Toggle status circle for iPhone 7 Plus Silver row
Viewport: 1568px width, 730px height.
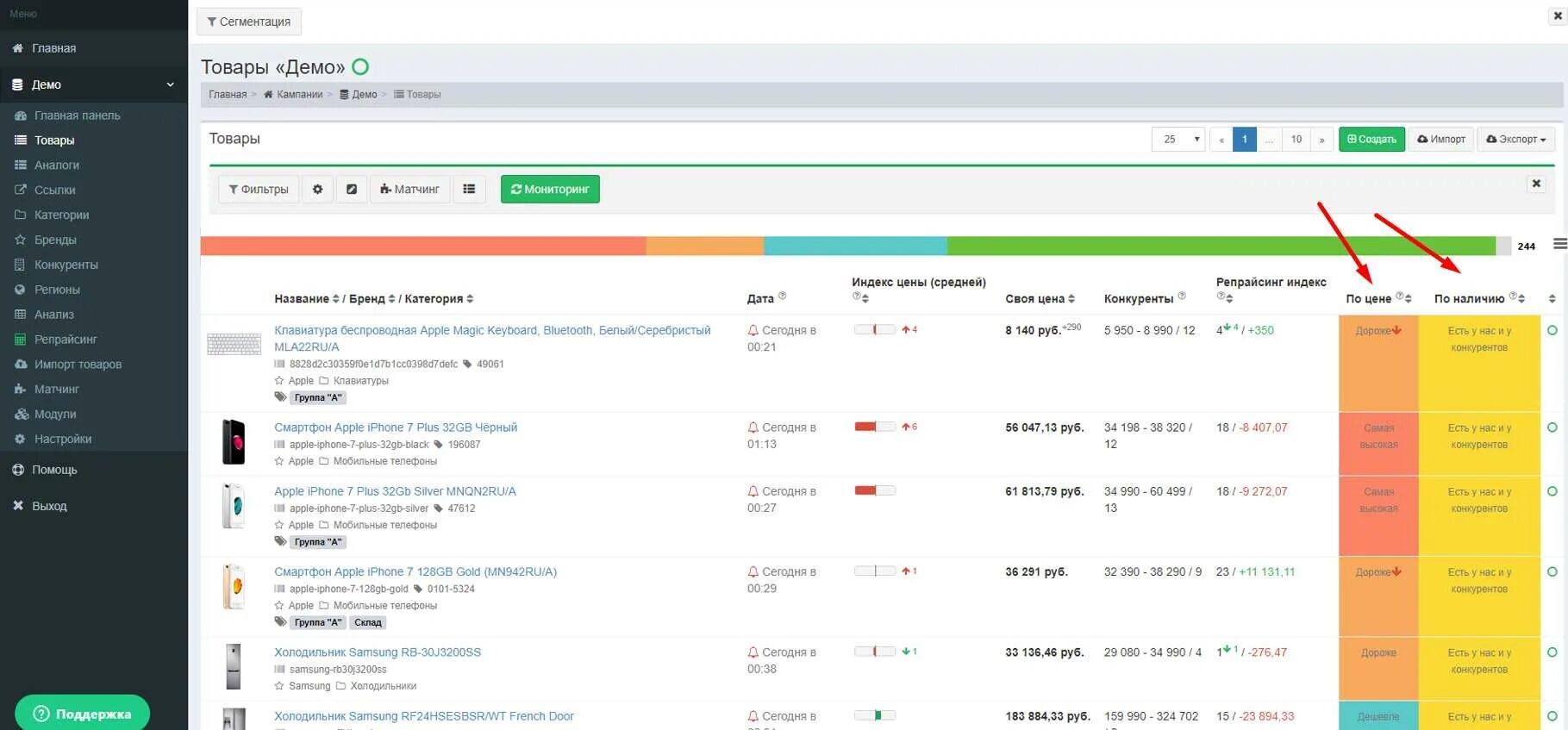click(x=1552, y=491)
